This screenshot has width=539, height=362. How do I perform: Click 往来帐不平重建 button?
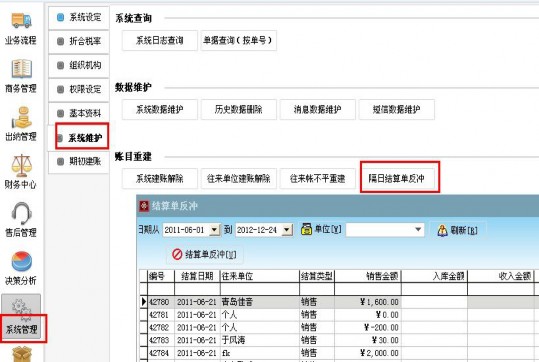pos(318,178)
